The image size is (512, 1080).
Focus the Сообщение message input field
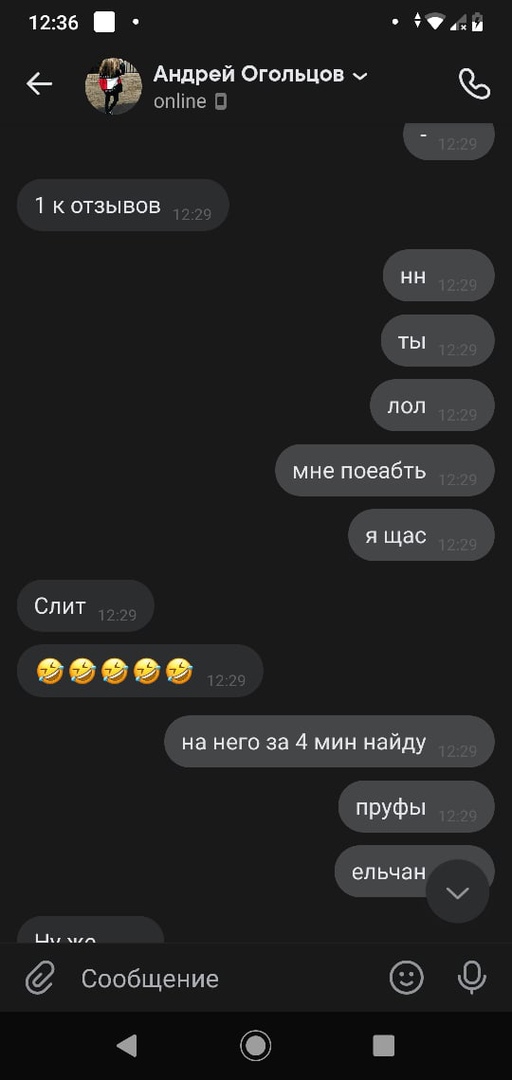[227, 978]
